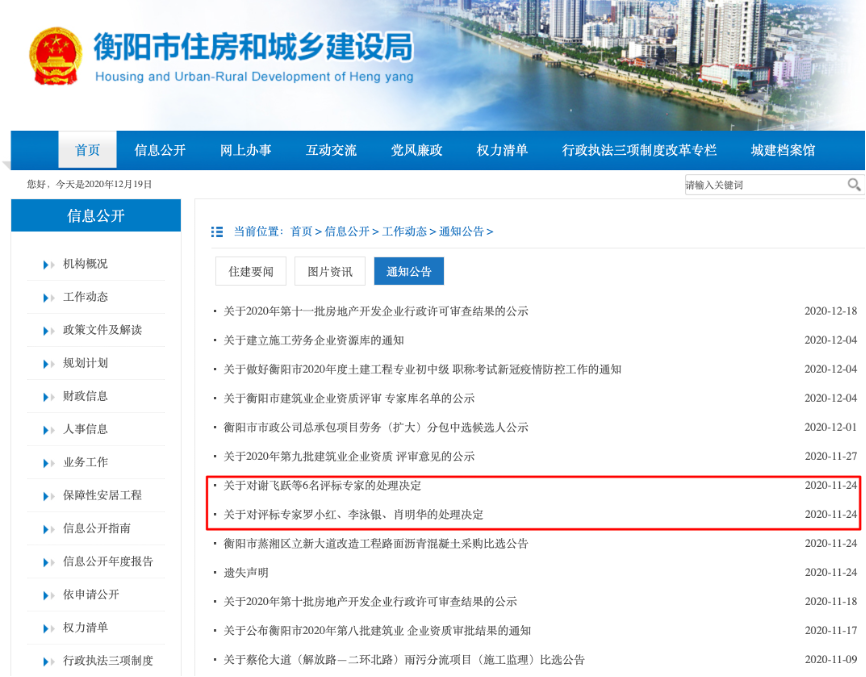Click the arrow icon beside 人事信息
This screenshot has width=866, height=677.
coord(48,430)
